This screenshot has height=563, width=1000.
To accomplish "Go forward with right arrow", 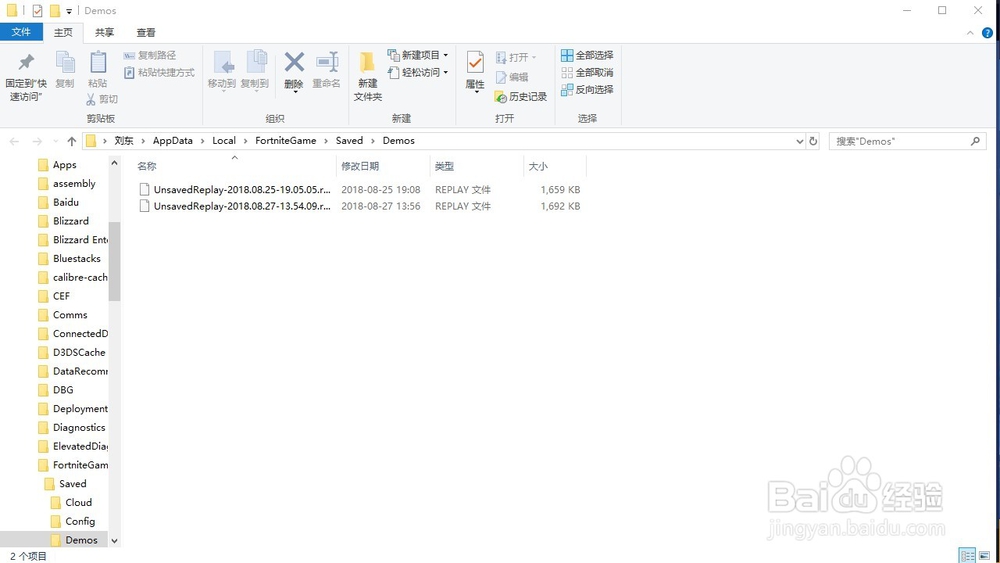I will point(37,141).
